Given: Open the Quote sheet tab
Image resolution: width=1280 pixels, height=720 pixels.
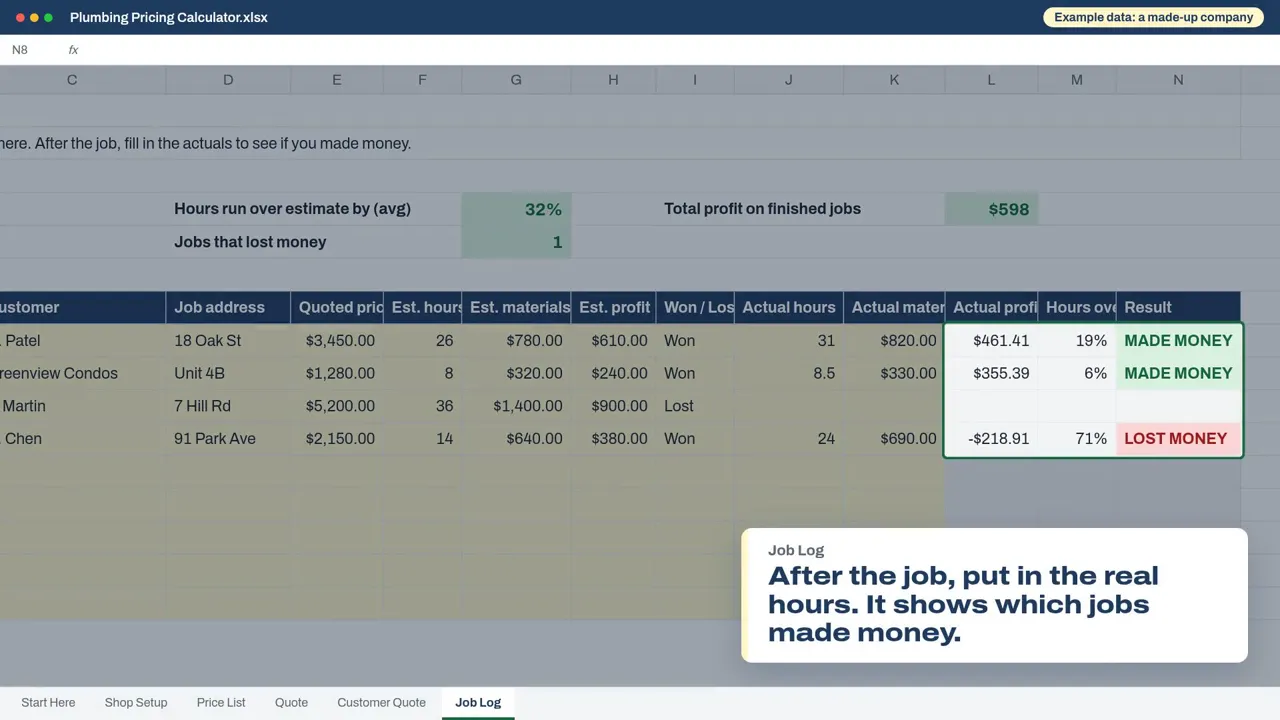Looking at the screenshot, I should [291, 702].
